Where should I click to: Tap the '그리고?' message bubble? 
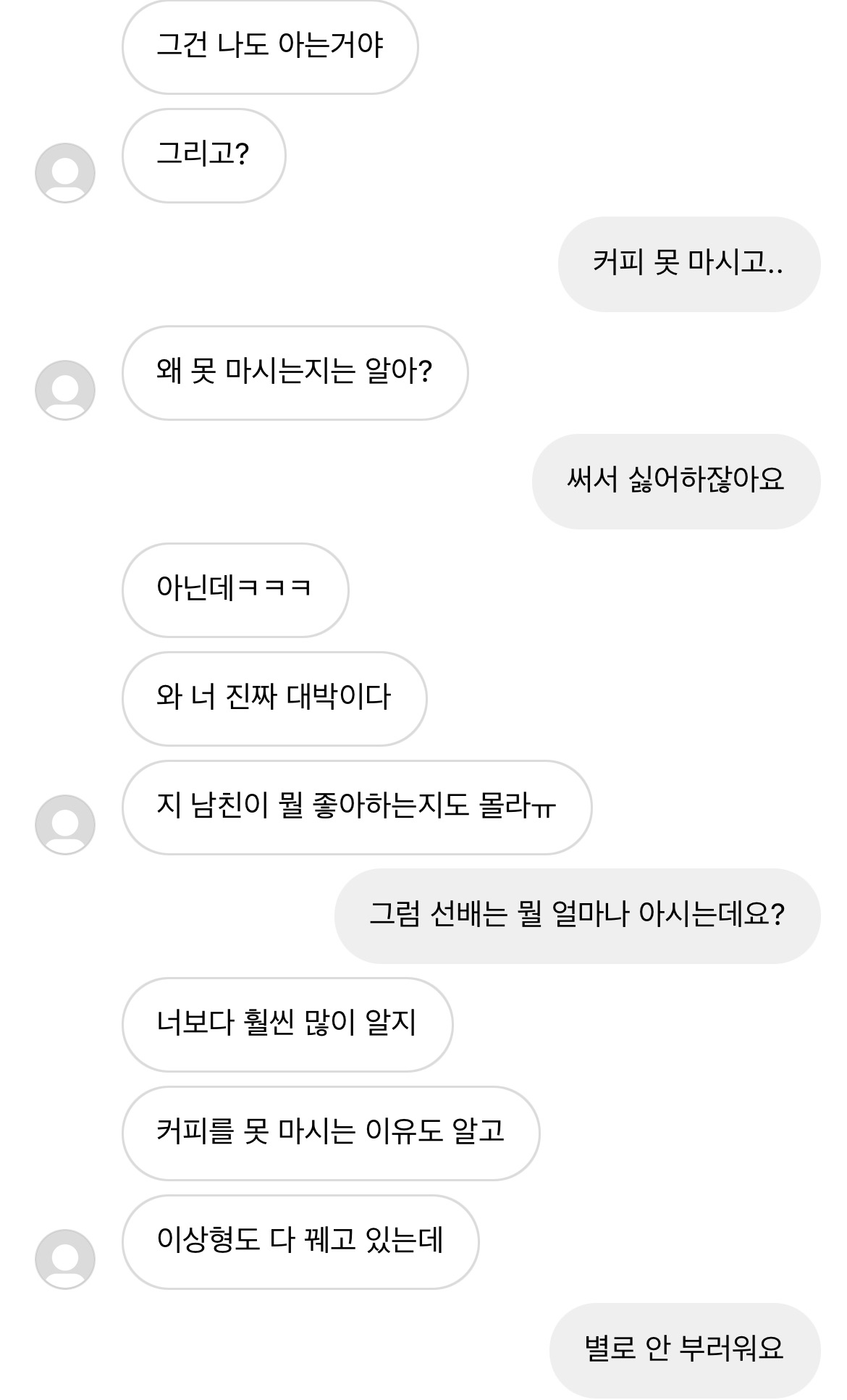click(203, 156)
